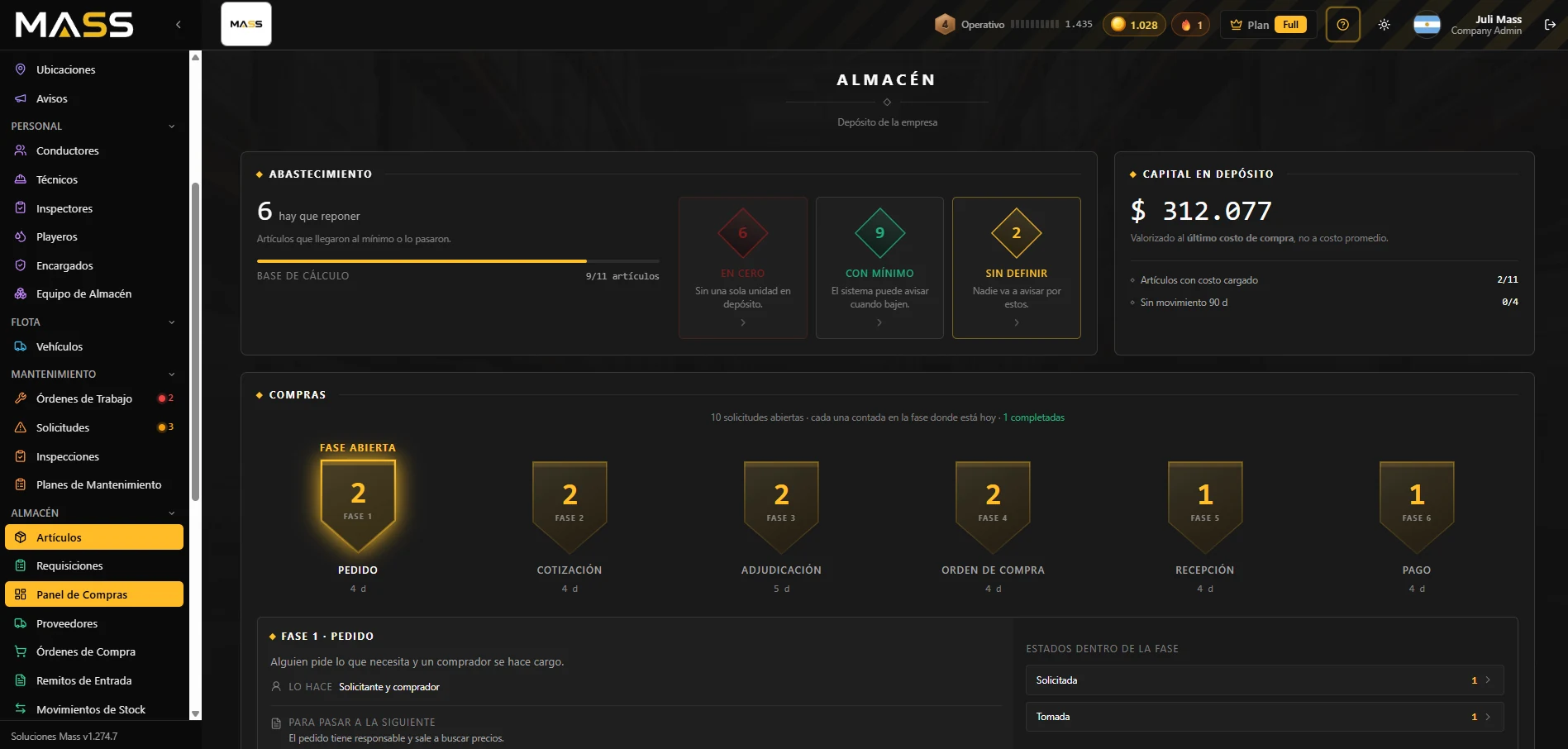The image size is (1568, 749).
Task: Click the Inspectores clipboard icon
Action: tap(21, 208)
